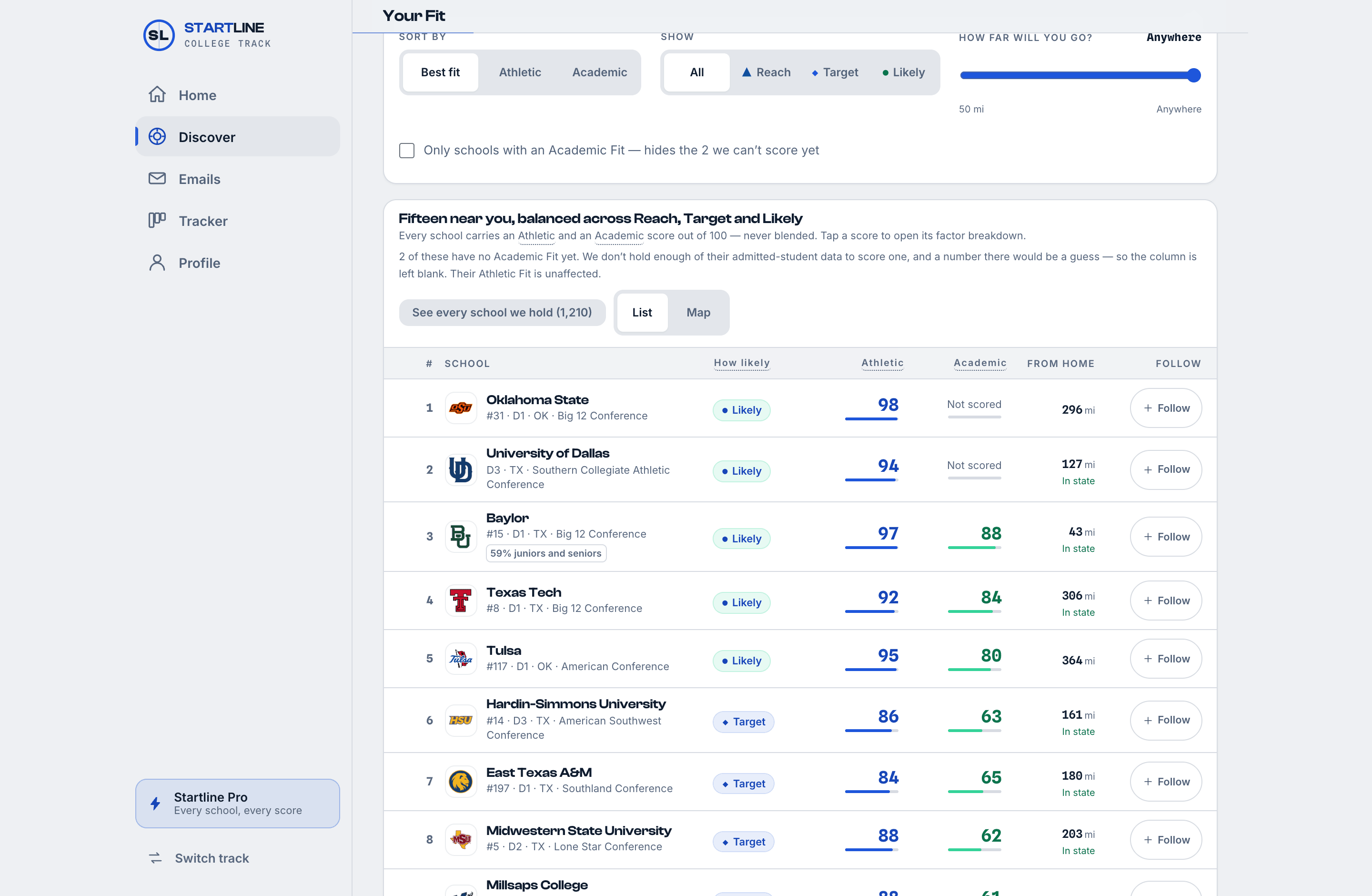Image resolution: width=1372 pixels, height=896 pixels.
Task: Filter to Target schools only
Action: pyautogui.click(x=835, y=72)
